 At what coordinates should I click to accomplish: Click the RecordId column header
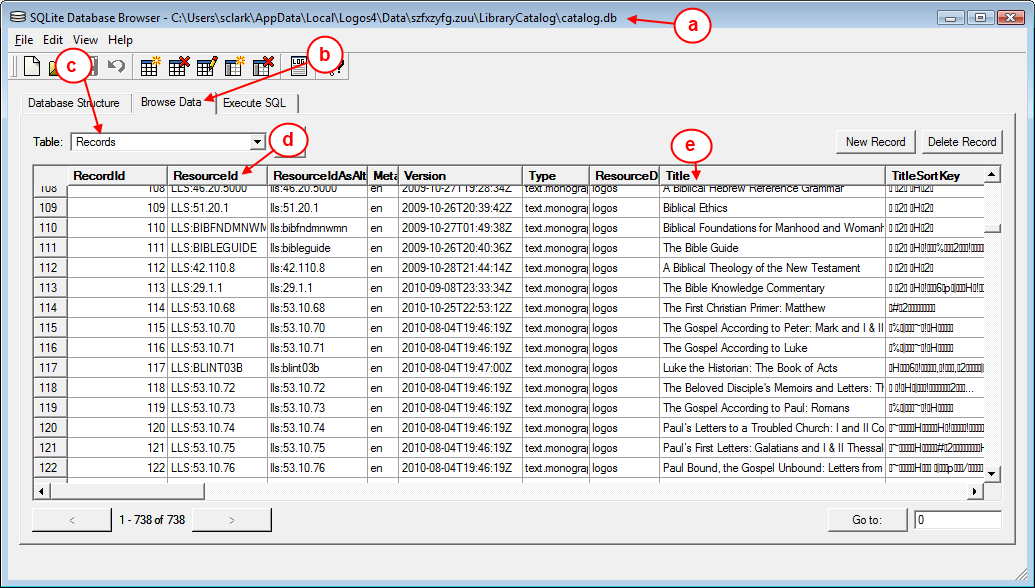pyautogui.click(x=117, y=176)
